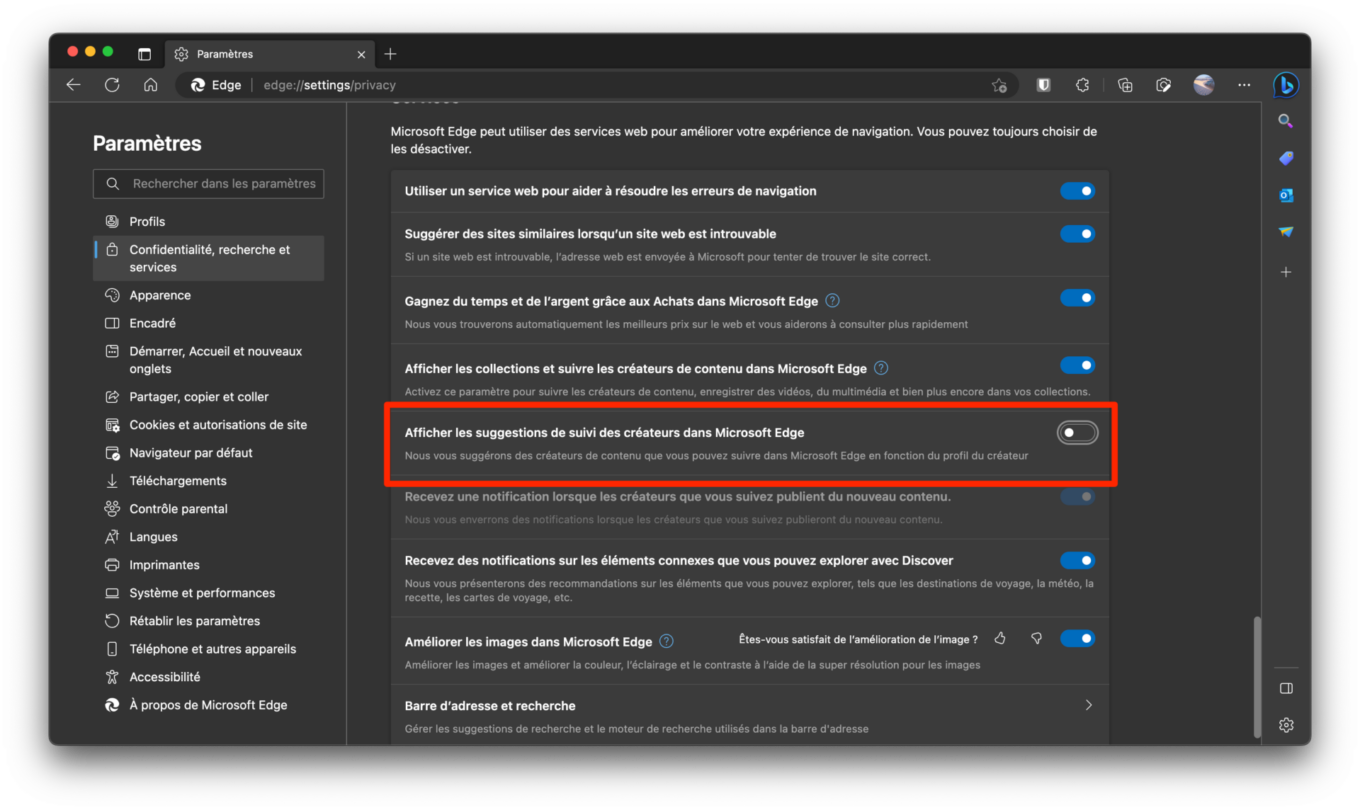
Task: Open the Shopping tag icon in sidebar
Action: pyautogui.click(x=1286, y=158)
